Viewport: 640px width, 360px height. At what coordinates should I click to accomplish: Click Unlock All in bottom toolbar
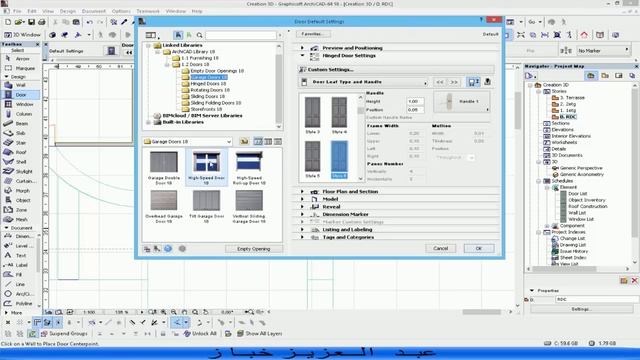200,333
